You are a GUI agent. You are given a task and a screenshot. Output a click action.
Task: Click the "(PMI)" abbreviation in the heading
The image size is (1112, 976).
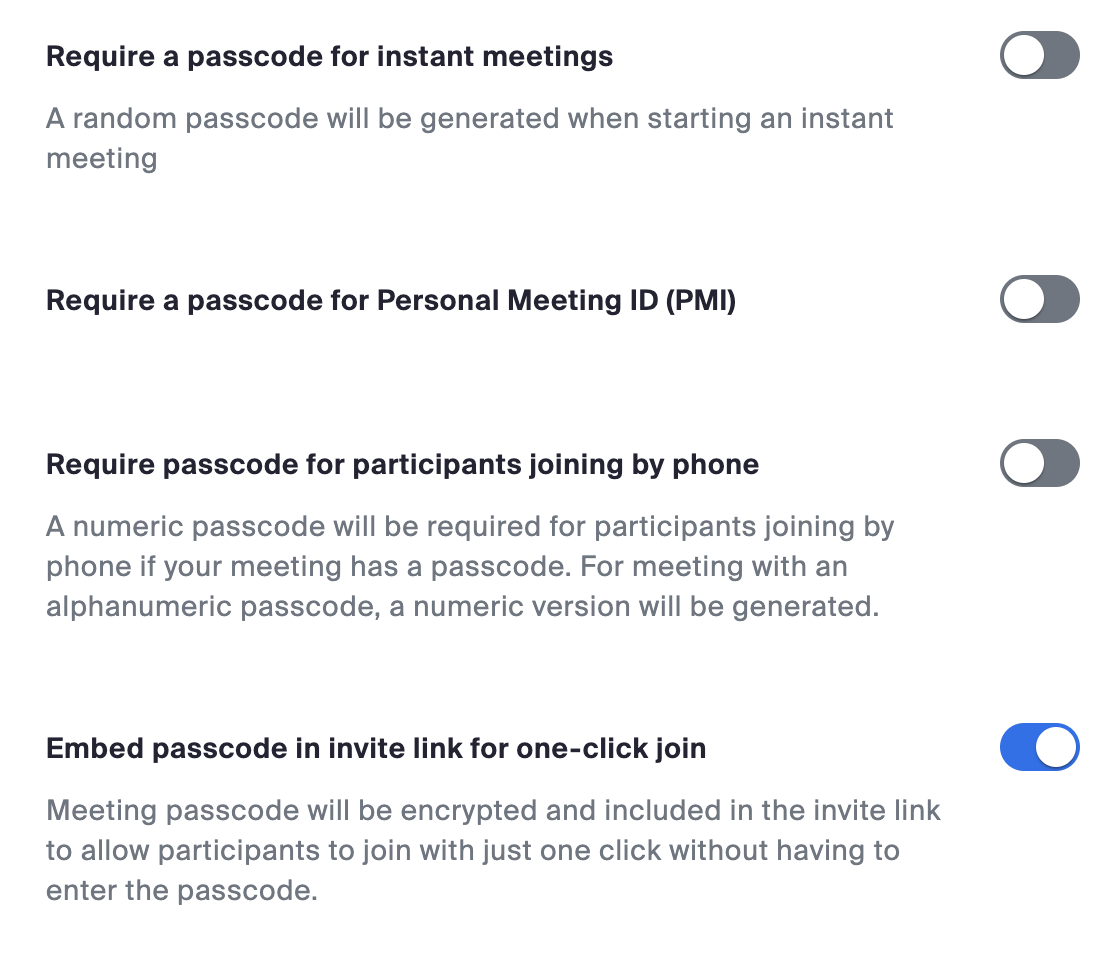701,300
